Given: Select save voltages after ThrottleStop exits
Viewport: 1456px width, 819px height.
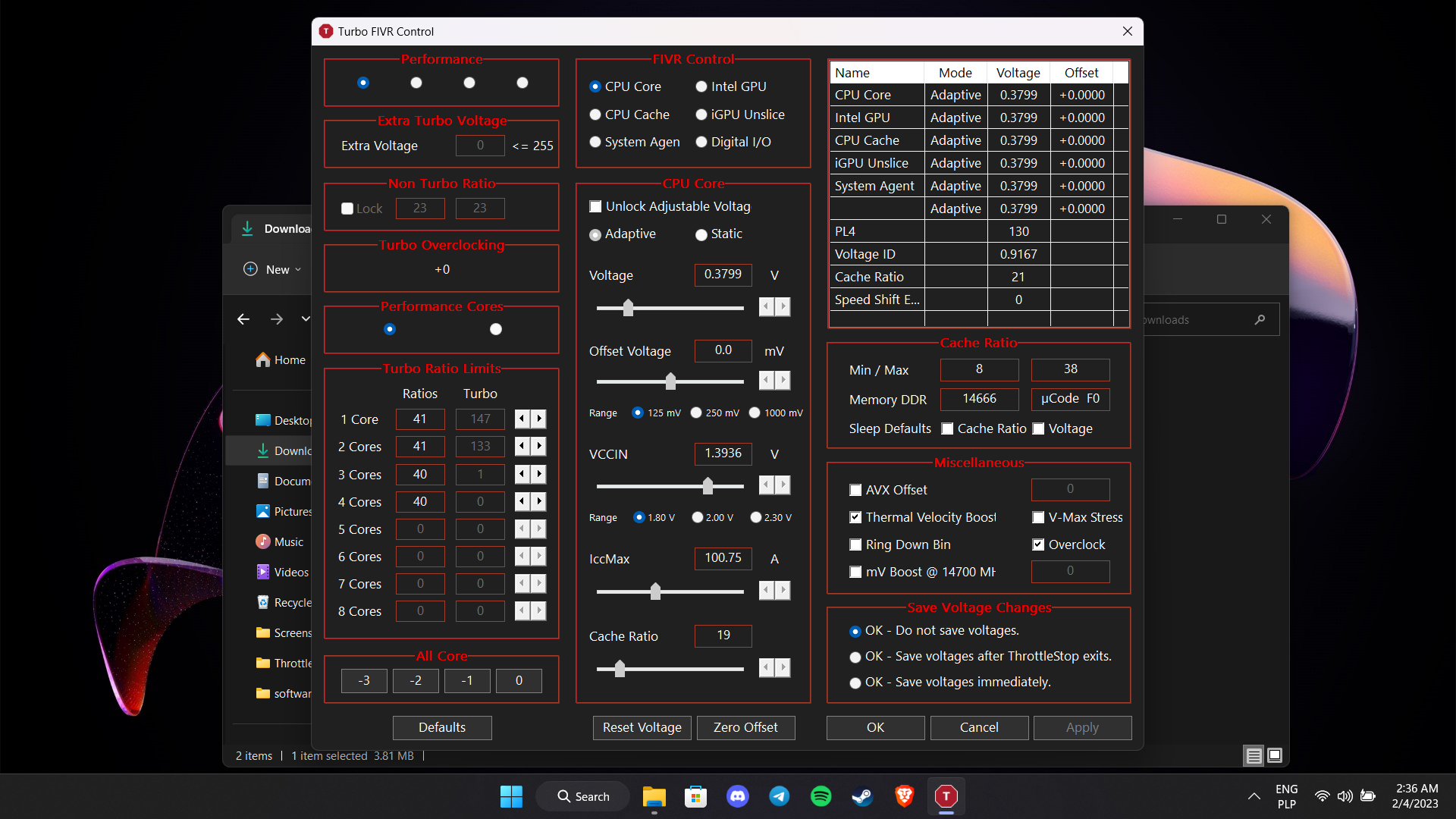Looking at the screenshot, I should [855, 657].
